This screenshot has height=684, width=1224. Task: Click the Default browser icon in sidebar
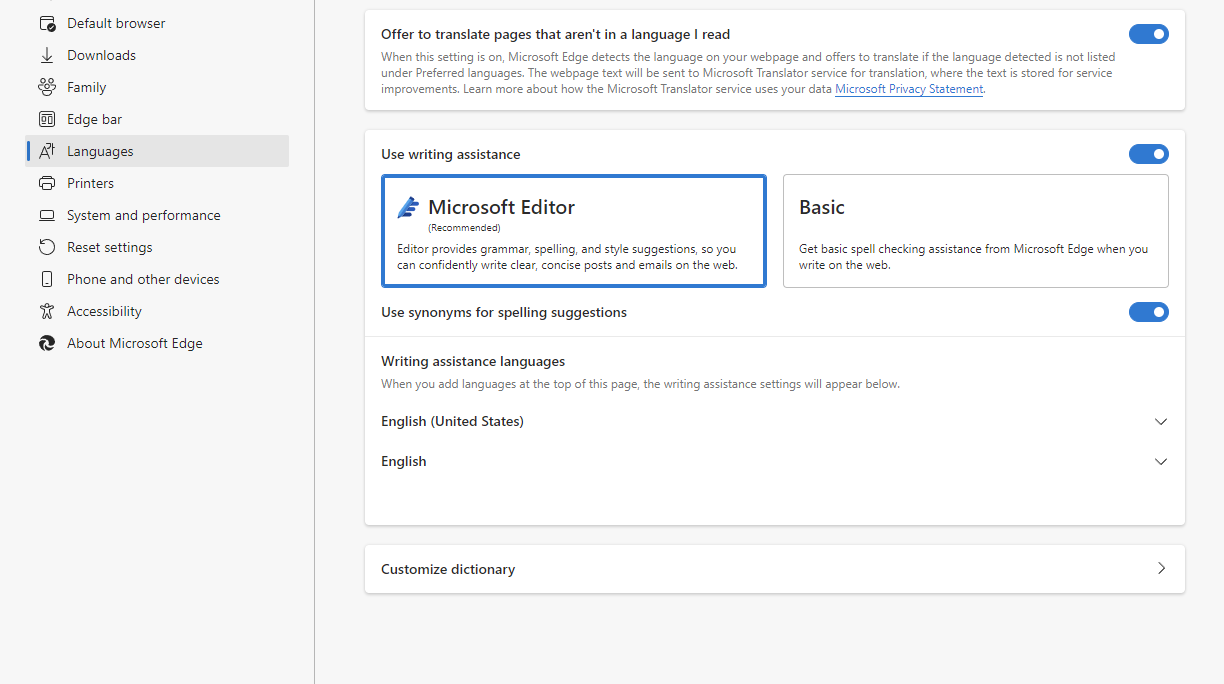46,23
